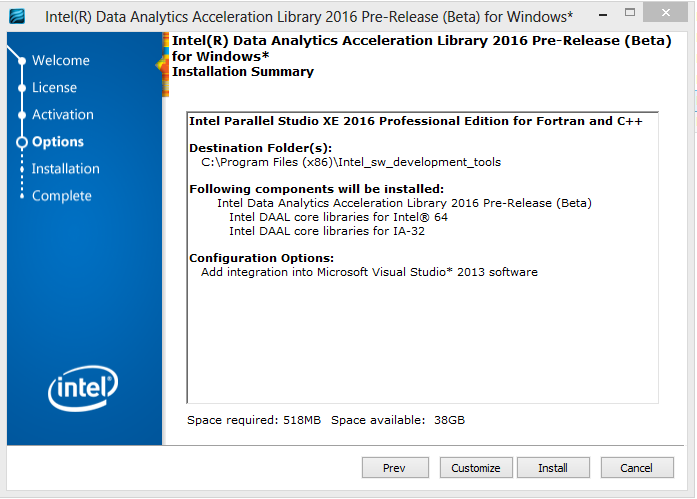This screenshot has height=499, width=697.
Task: Open the Customize options
Action: pos(476,468)
